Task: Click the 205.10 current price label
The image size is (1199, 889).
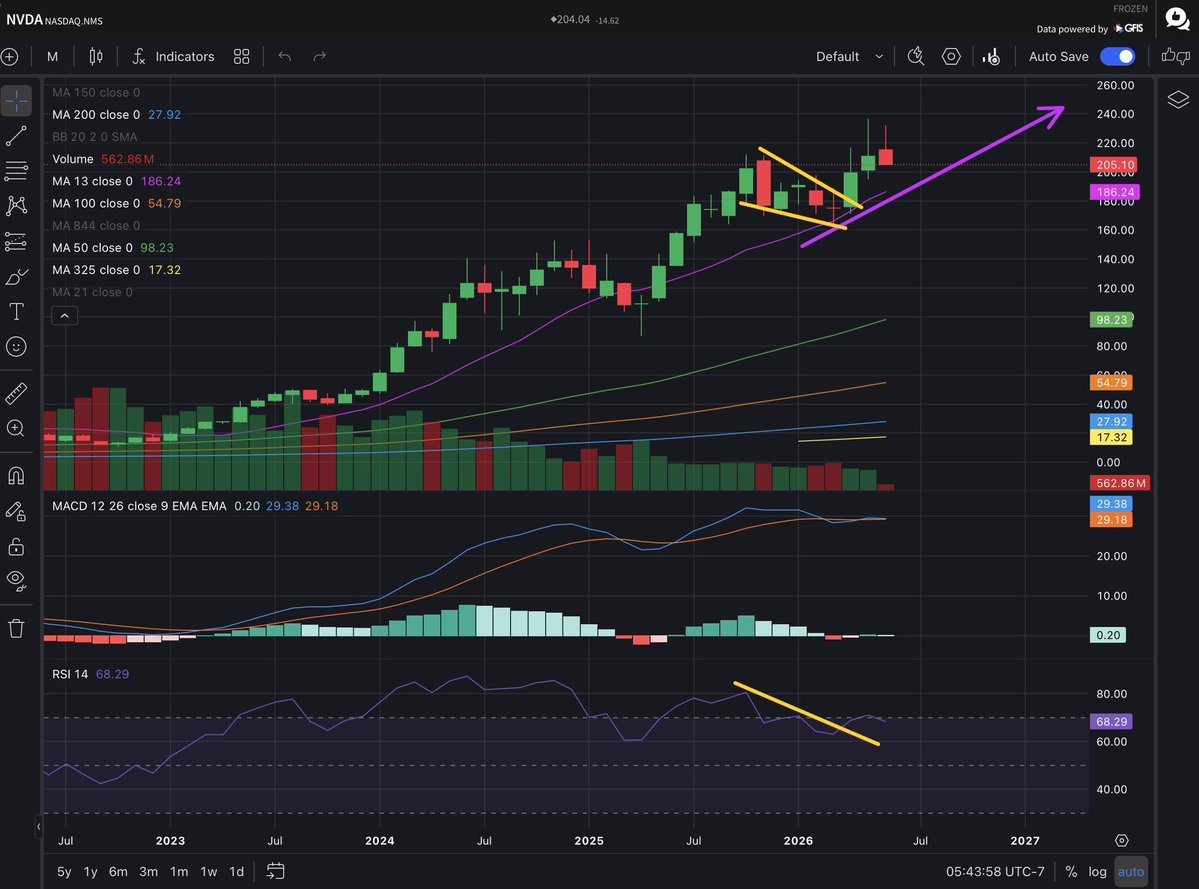Action: coord(1113,165)
